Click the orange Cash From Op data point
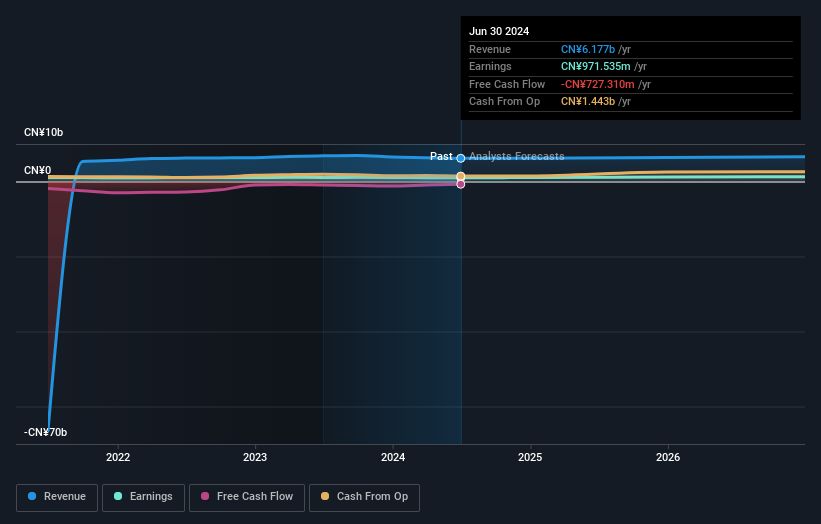The height and width of the screenshot is (524, 821). (461, 176)
